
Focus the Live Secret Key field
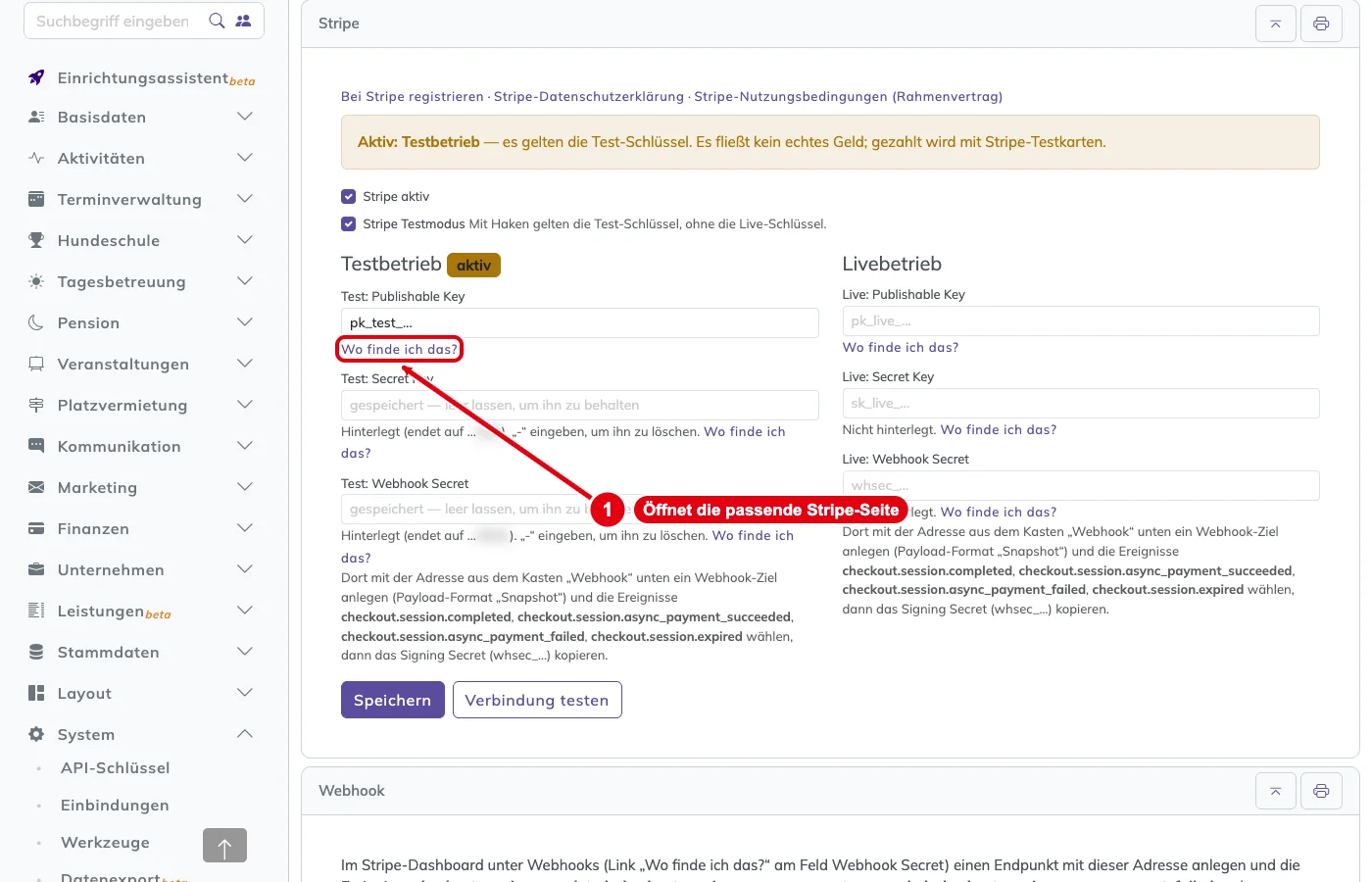[x=1081, y=403]
